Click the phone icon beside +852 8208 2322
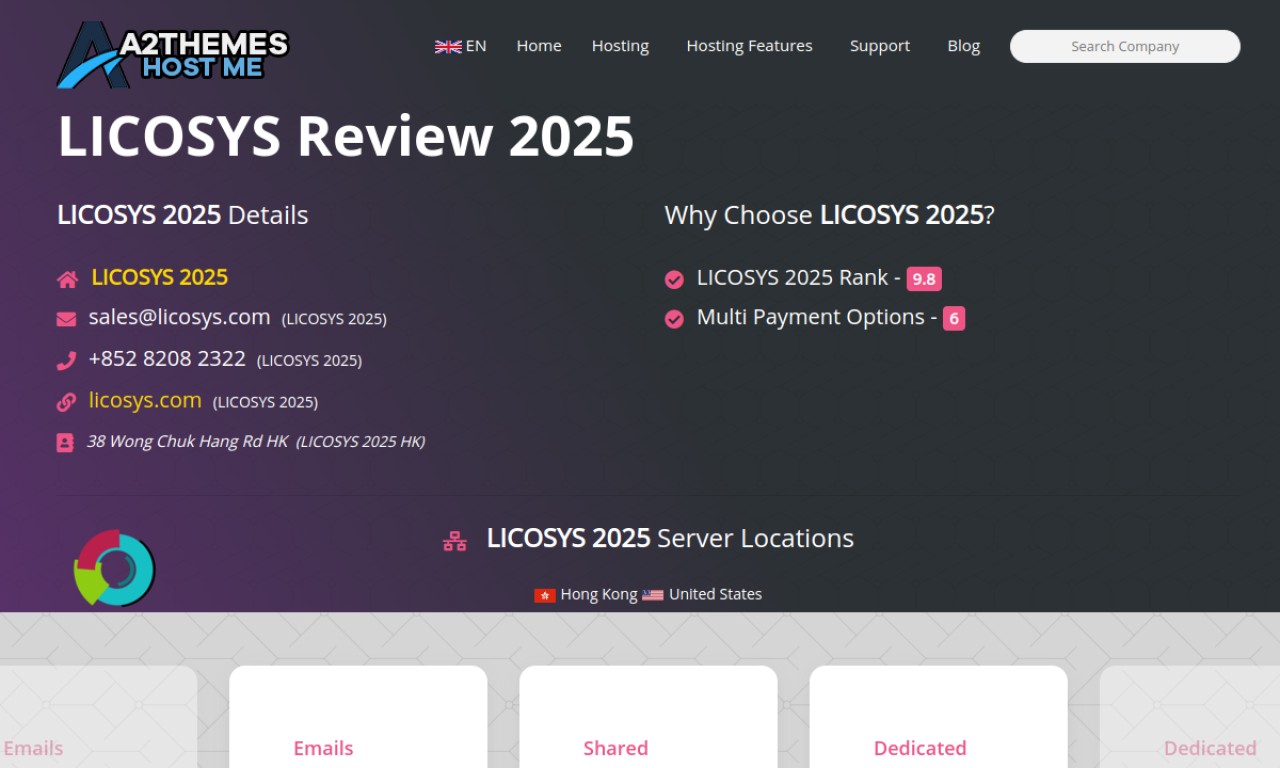The image size is (1280, 768). (66, 361)
